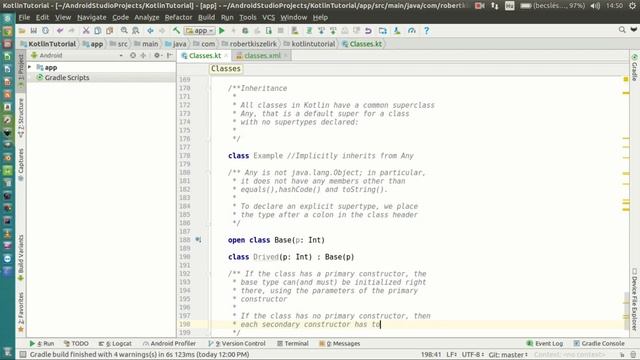Click the Navigate Back arrow icon
The image size is (640, 360).
pyautogui.click(x=150, y=31)
